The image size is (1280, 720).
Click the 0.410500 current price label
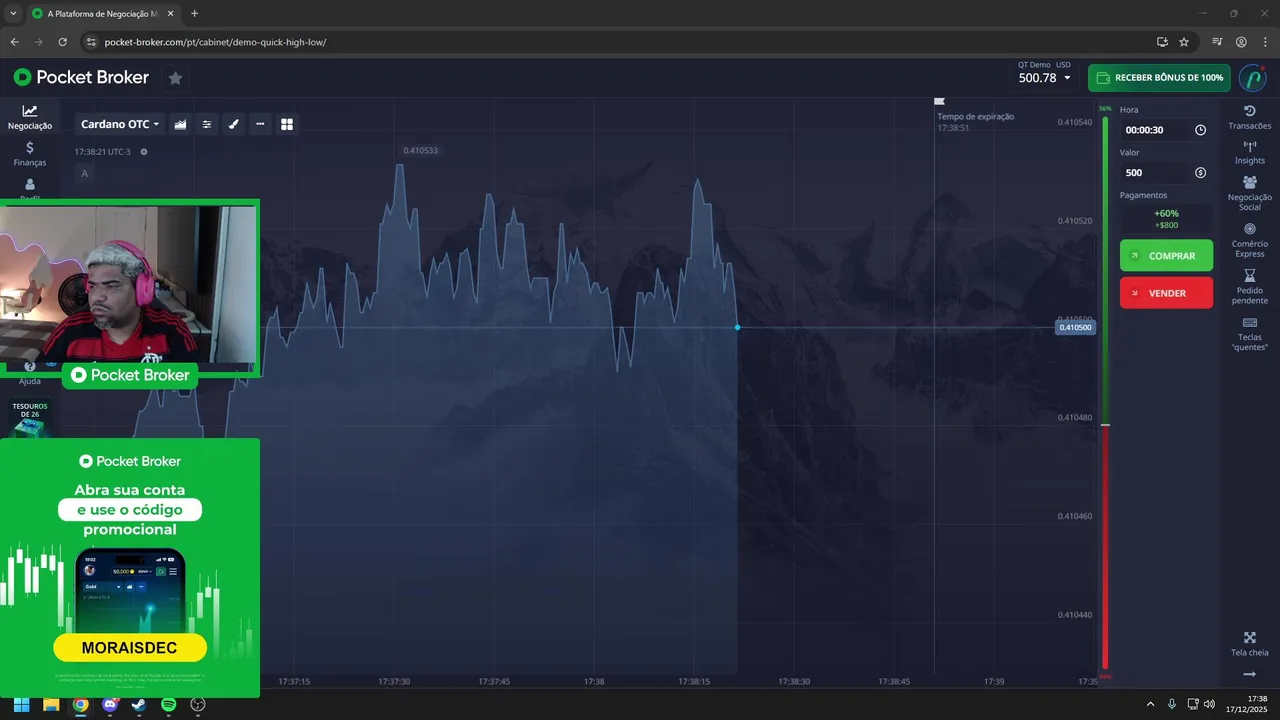coord(1075,327)
